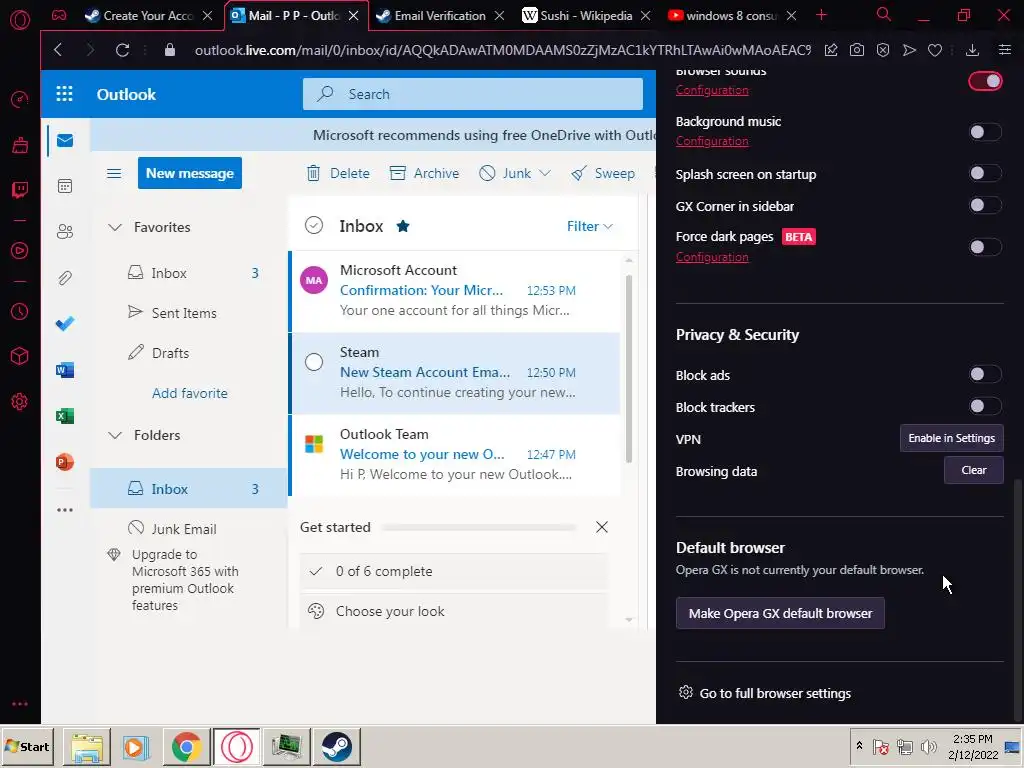
Task: Click the Add favorite link
Action: (x=190, y=393)
